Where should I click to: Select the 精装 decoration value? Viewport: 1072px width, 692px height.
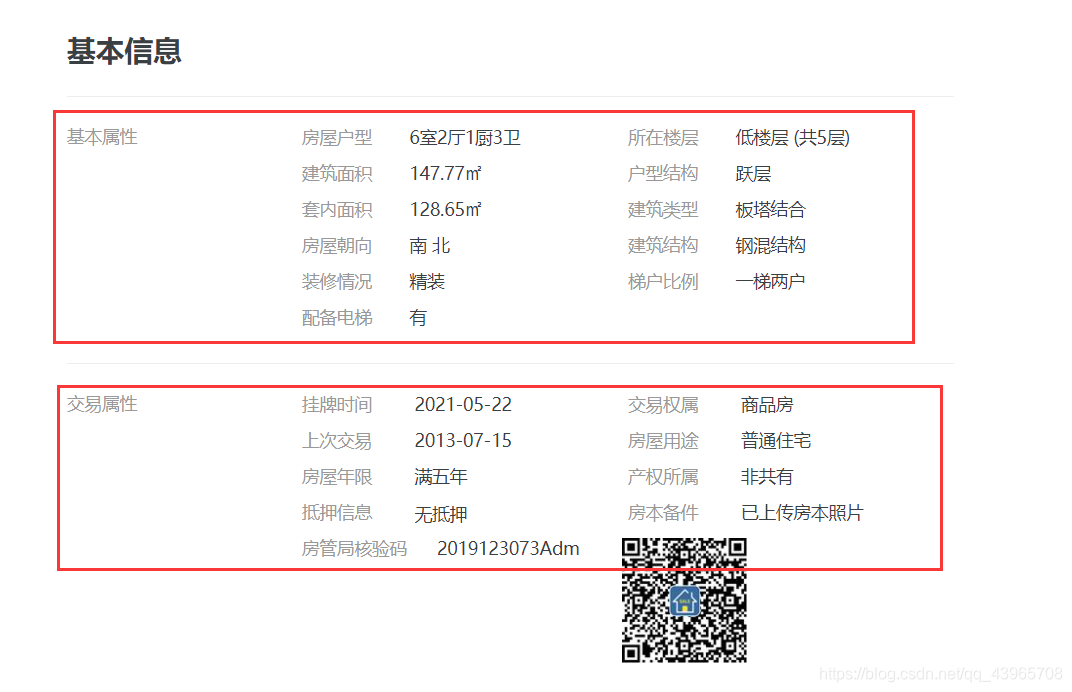pyautogui.click(x=427, y=281)
